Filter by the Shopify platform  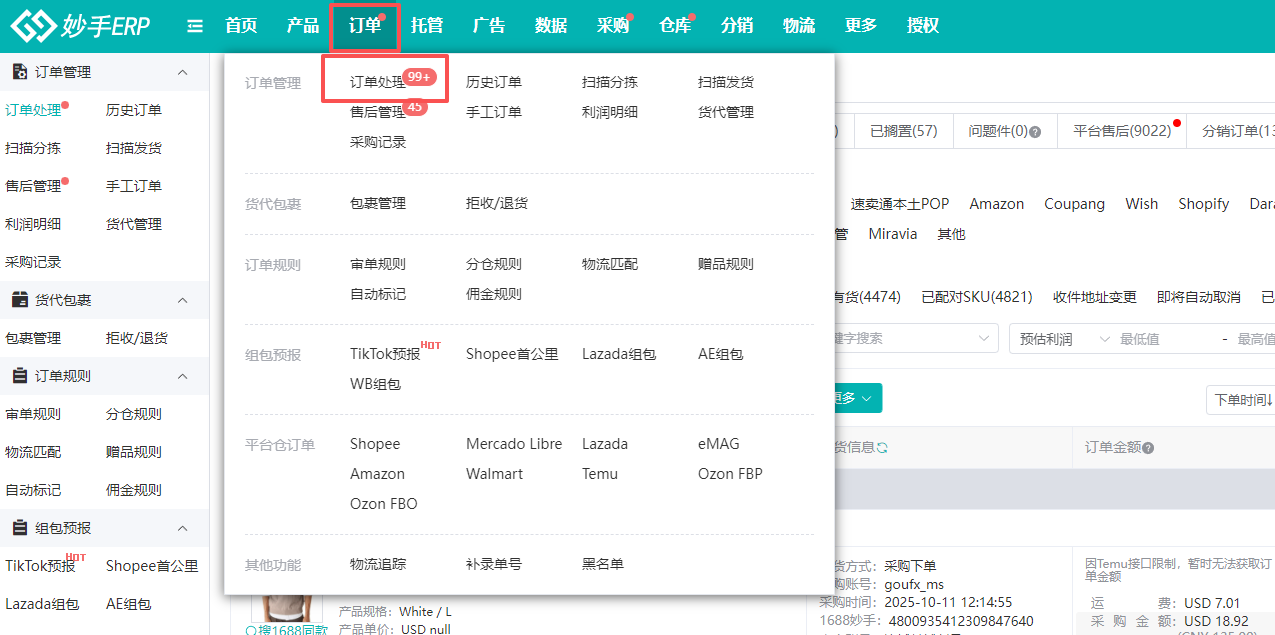pyautogui.click(x=1203, y=203)
